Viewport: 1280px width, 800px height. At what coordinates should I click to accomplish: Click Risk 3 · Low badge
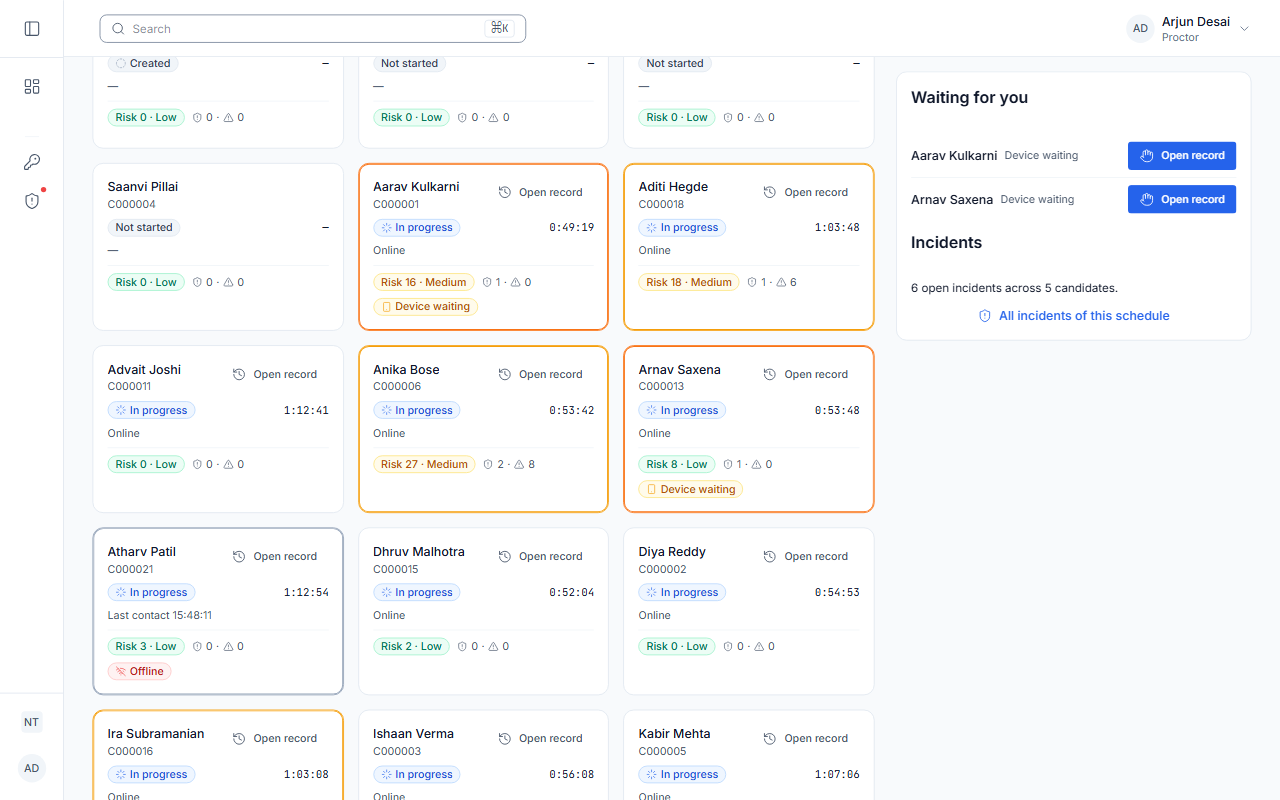coord(146,646)
